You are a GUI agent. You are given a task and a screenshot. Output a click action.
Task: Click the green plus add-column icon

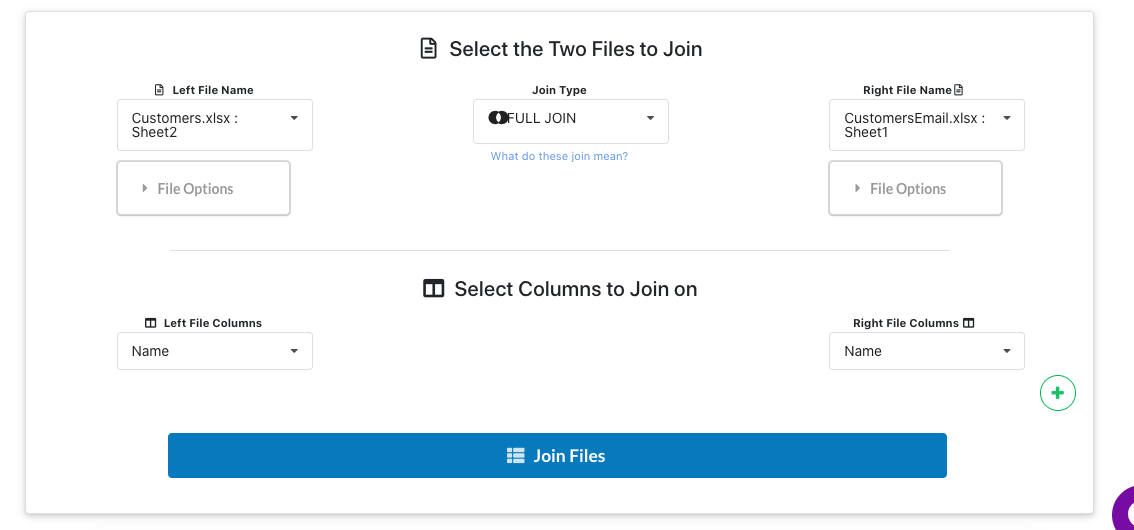pyautogui.click(x=1057, y=393)
